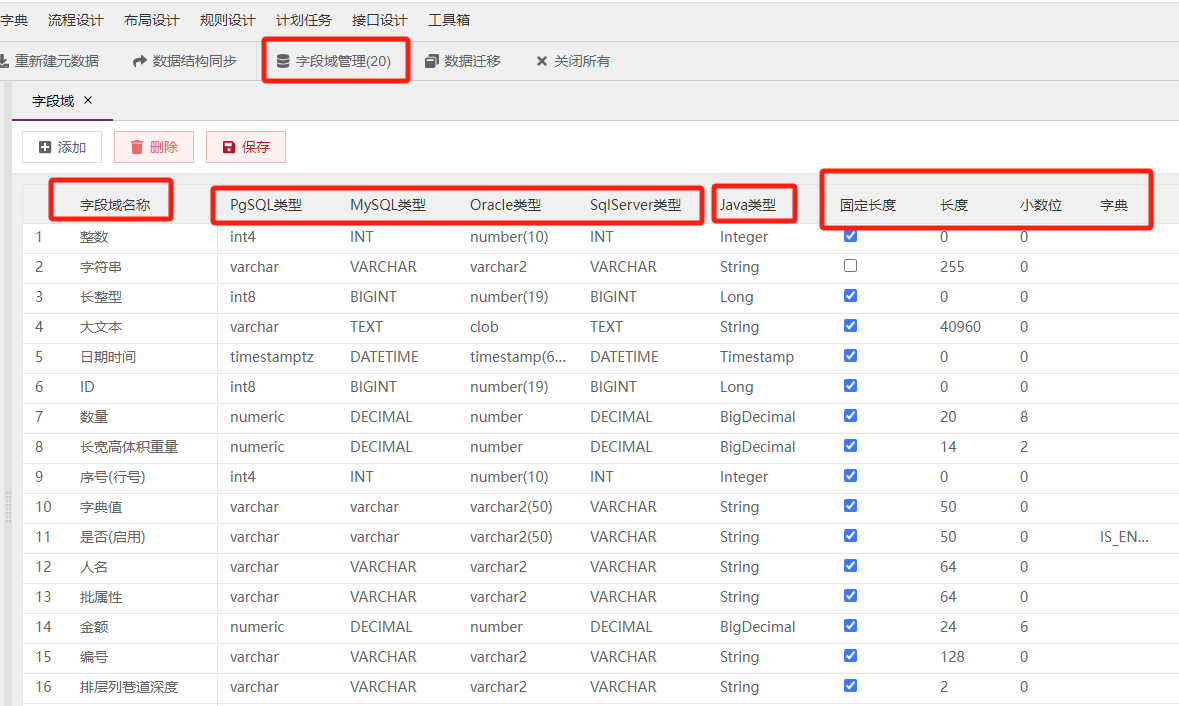Select the 批属性 name cell

tap(101, 597)
